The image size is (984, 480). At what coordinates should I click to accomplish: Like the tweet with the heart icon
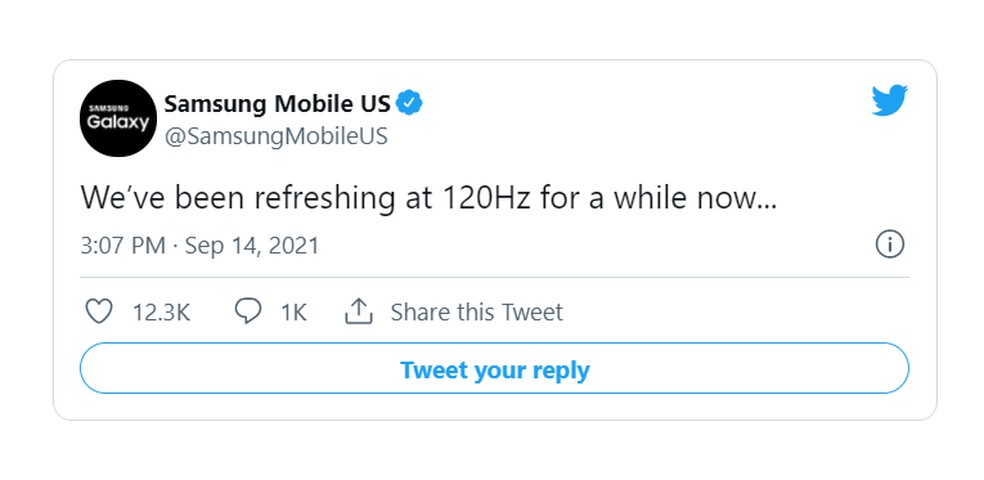(98, 312)
